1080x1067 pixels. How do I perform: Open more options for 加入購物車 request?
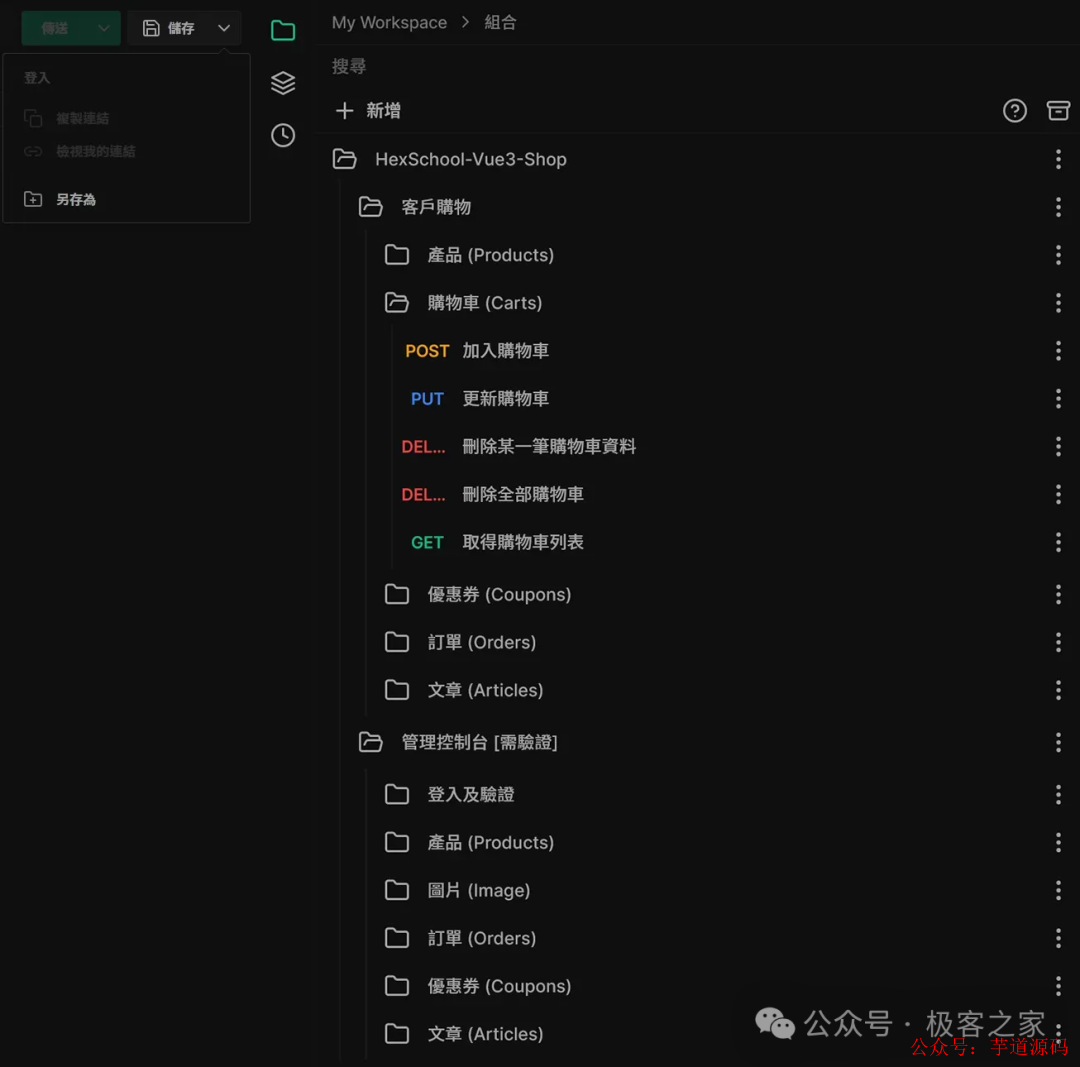coord(1058,351)
